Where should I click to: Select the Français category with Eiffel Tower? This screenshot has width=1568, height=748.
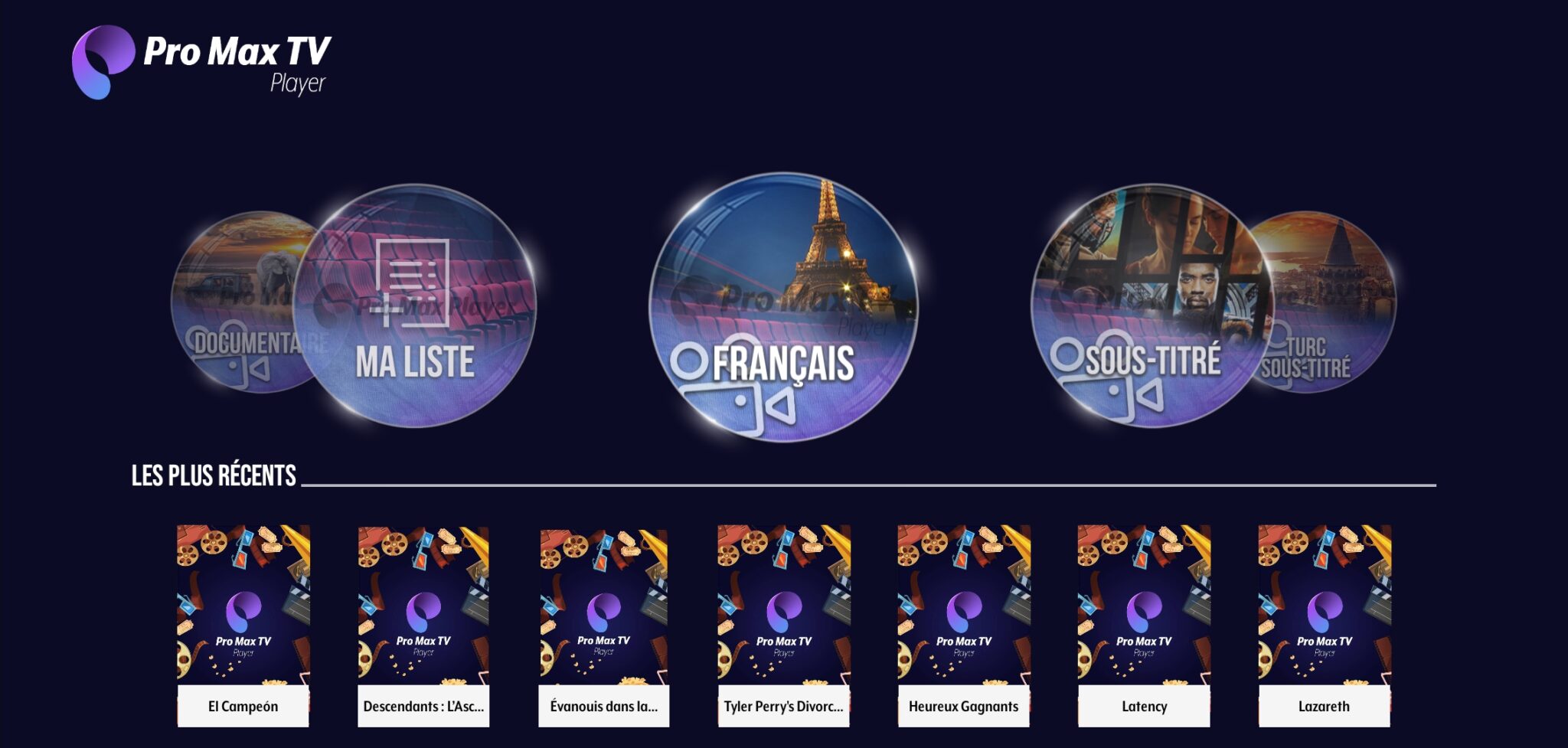coord(783,306)
